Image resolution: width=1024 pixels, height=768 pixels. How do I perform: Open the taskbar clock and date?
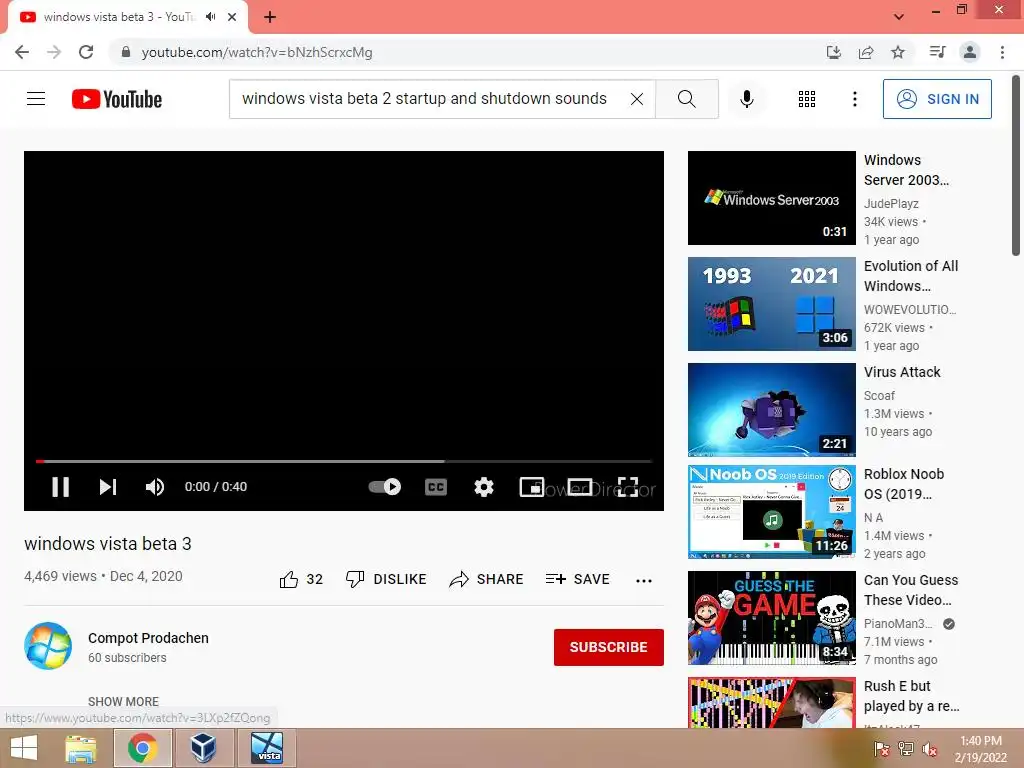(x=980, y=749)
